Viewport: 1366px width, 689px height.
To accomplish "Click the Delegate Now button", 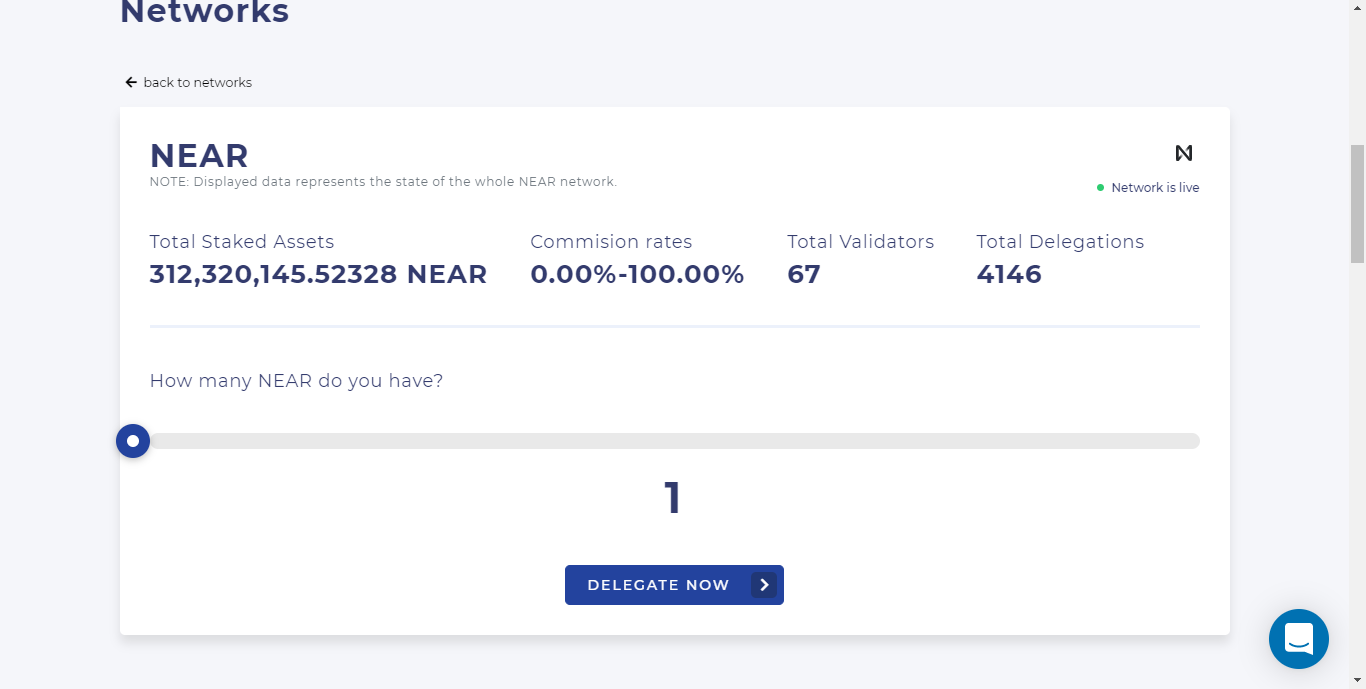I will 674,585.
